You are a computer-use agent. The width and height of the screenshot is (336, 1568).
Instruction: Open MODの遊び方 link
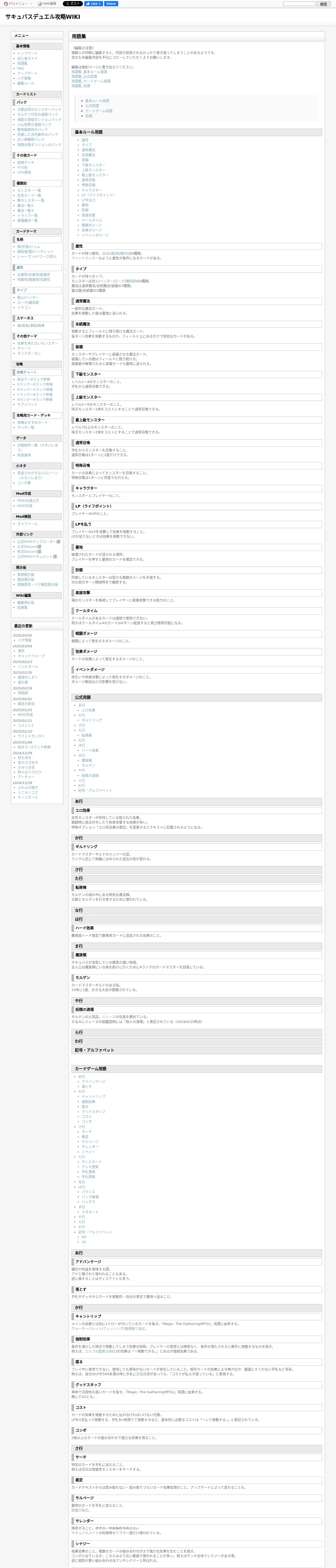coord(28,501)
